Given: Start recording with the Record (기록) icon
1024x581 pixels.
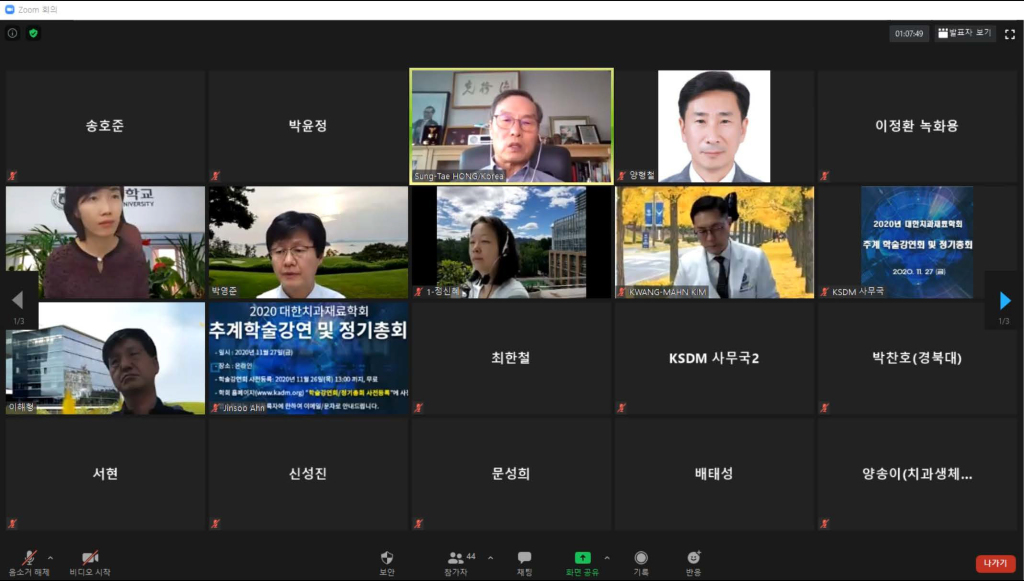Looking at the screenshot, I should 641,557.
